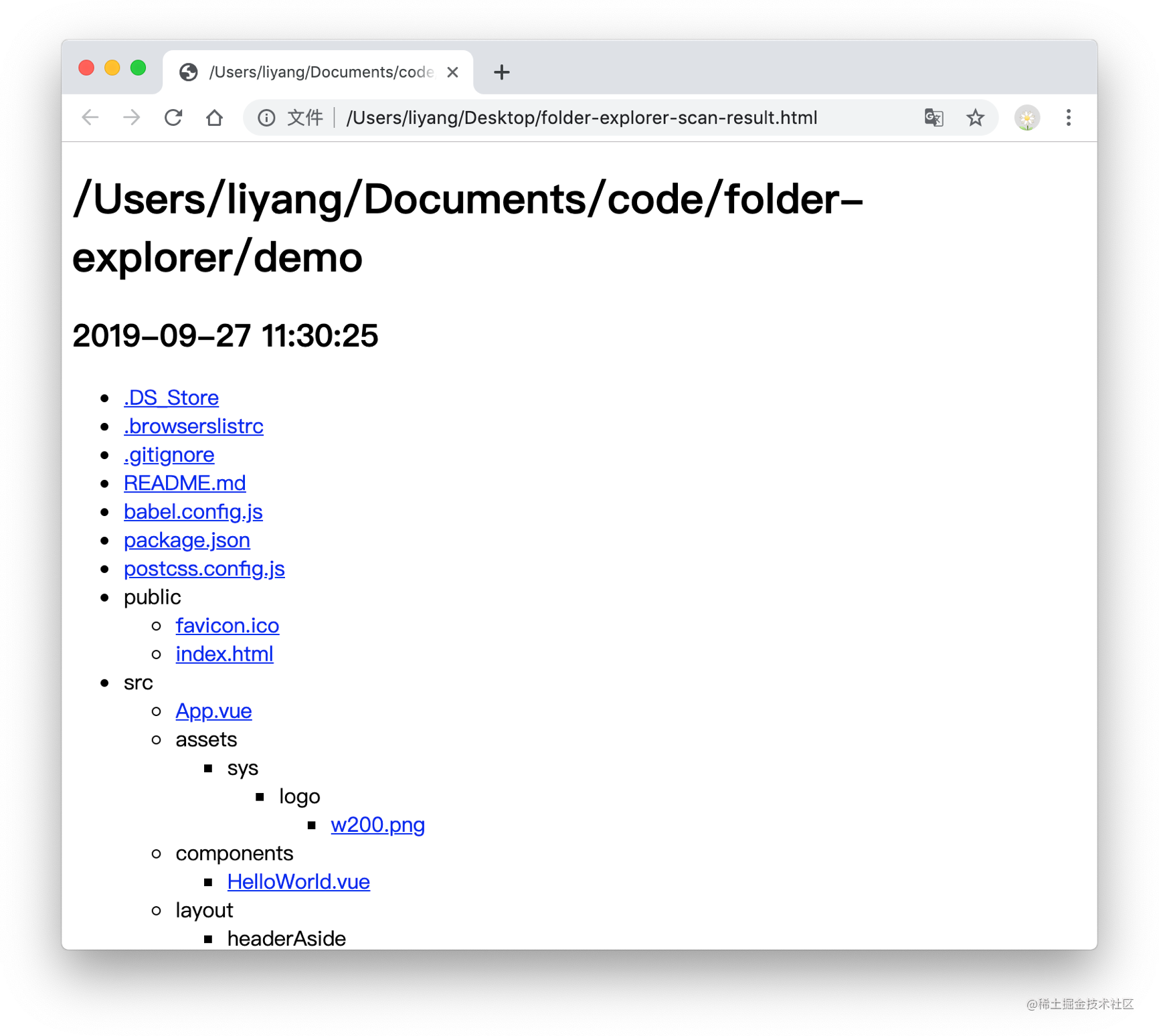Screen dimensions: 1159x1036
Task: Open the postcss.config.js link
Action: coord(204,568)
